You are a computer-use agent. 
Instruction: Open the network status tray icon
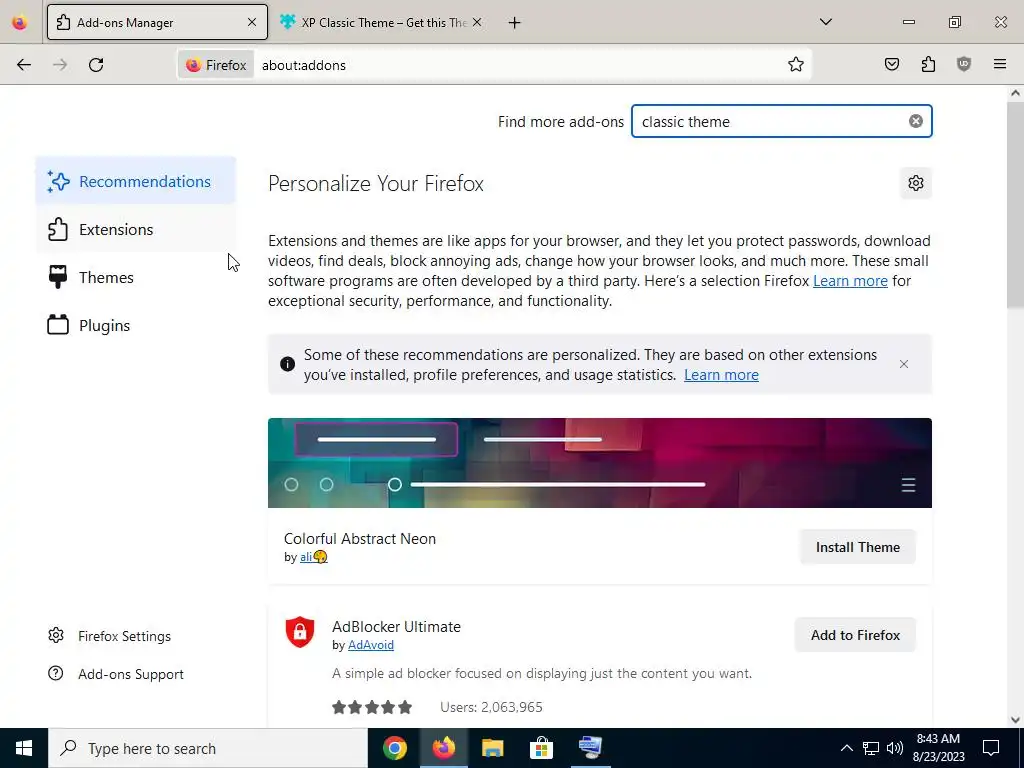pos(871,748)
